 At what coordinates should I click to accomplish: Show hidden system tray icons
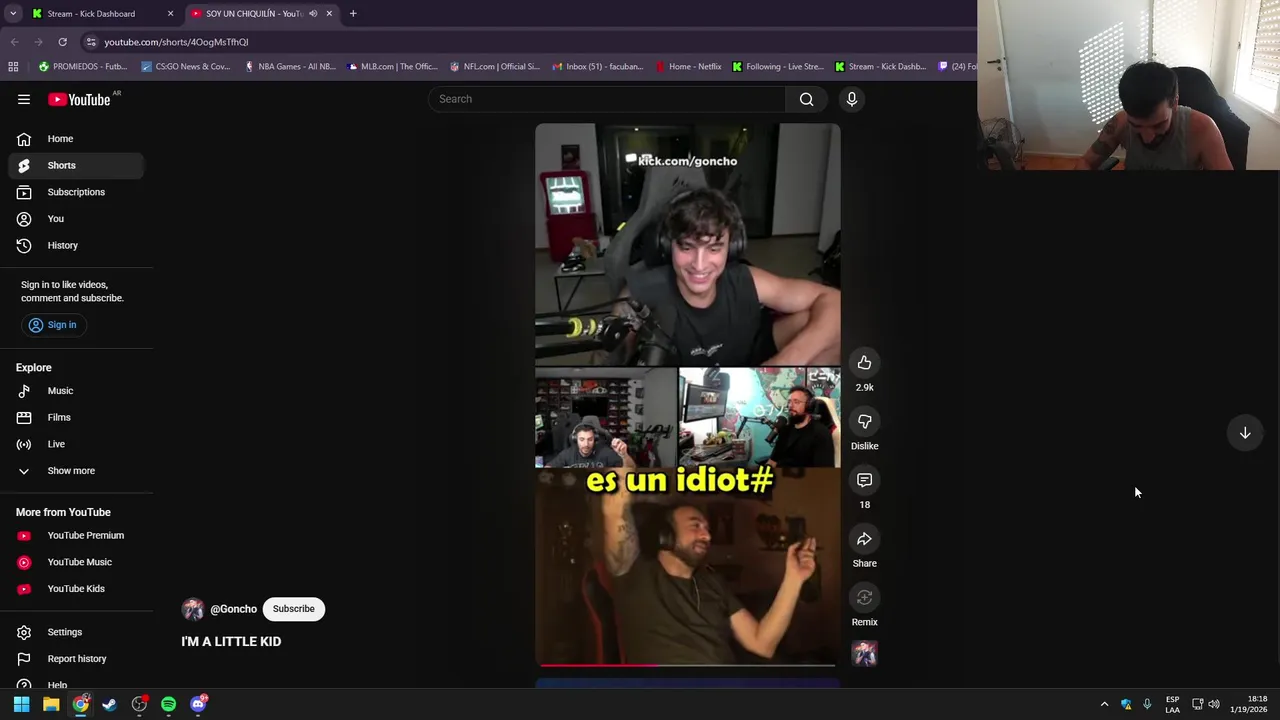1104,704
